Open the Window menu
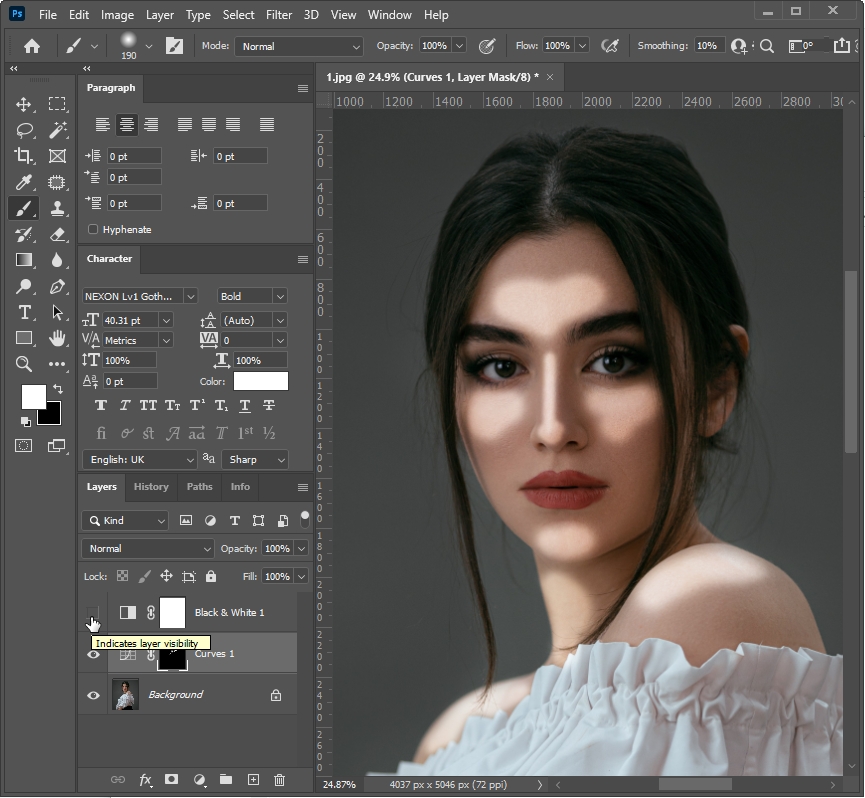This screenshot has width=865, height=798. click(389, 15)
